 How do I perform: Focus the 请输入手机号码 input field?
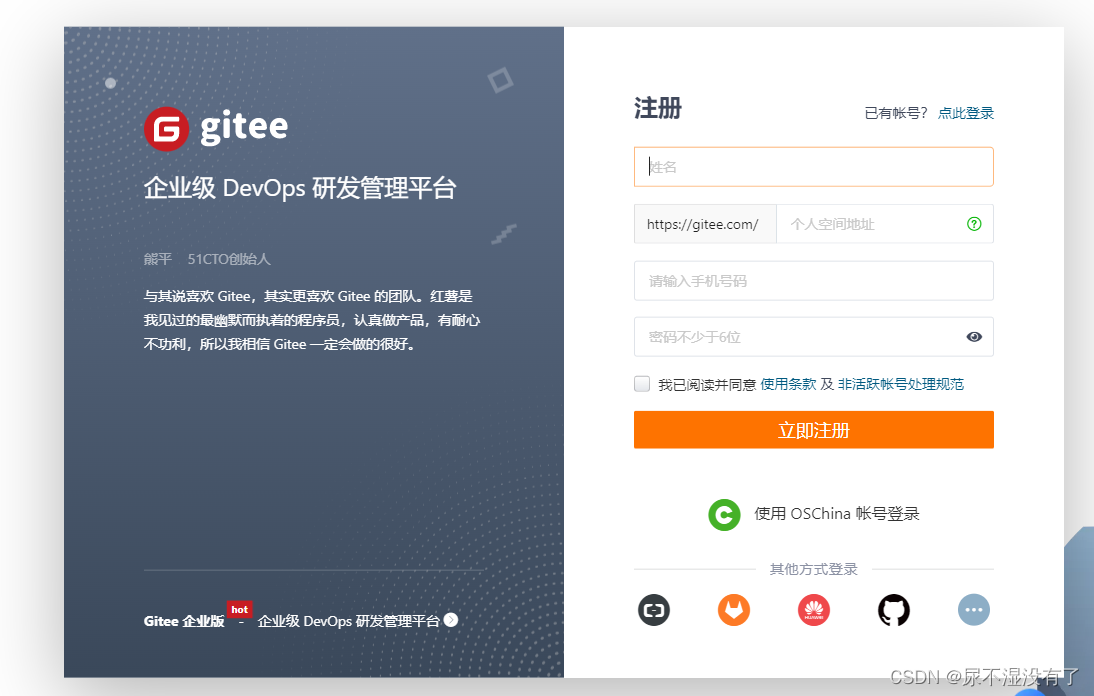814,281
